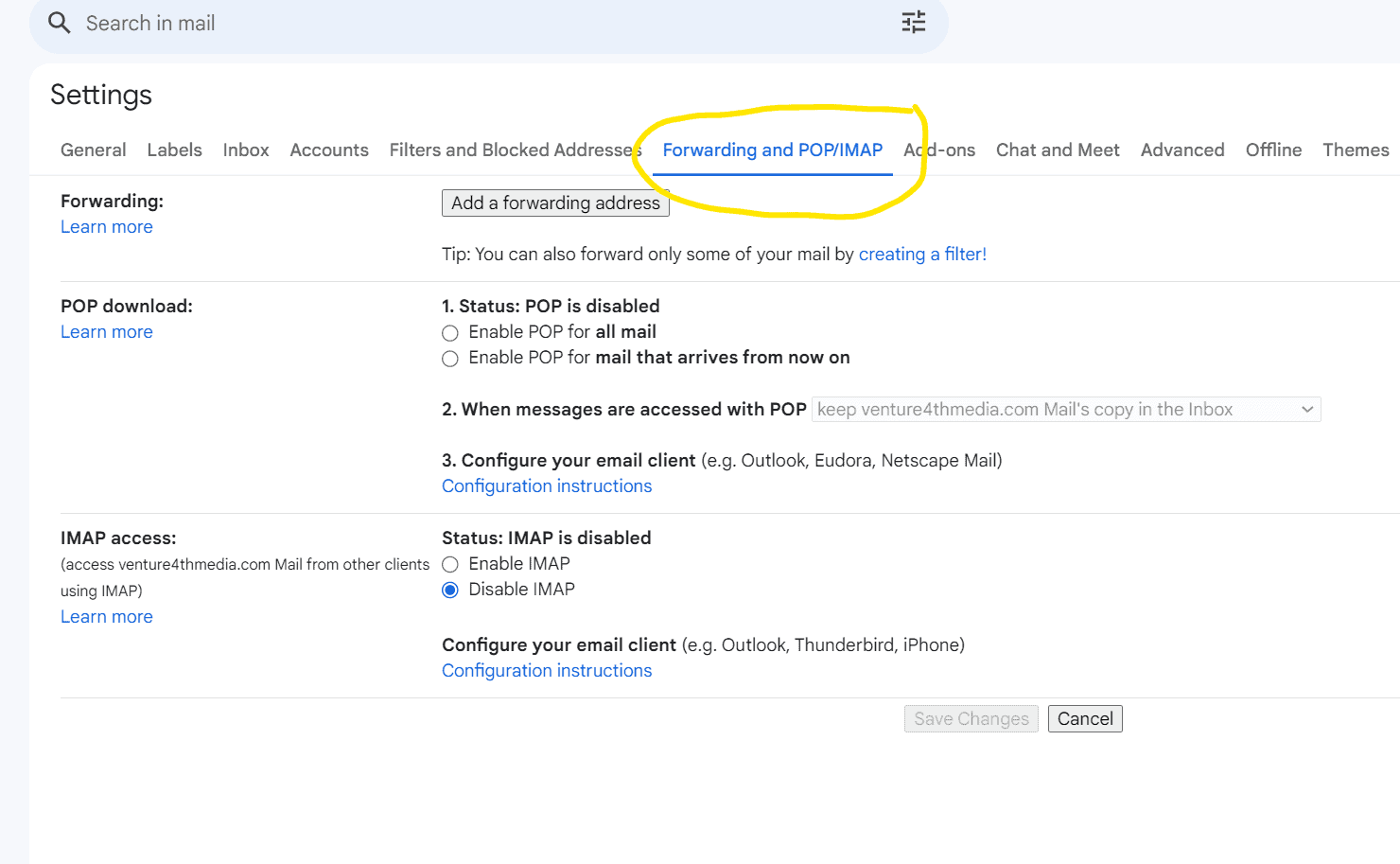Switch to Chat and Meet tab

tap(1057, 150)
